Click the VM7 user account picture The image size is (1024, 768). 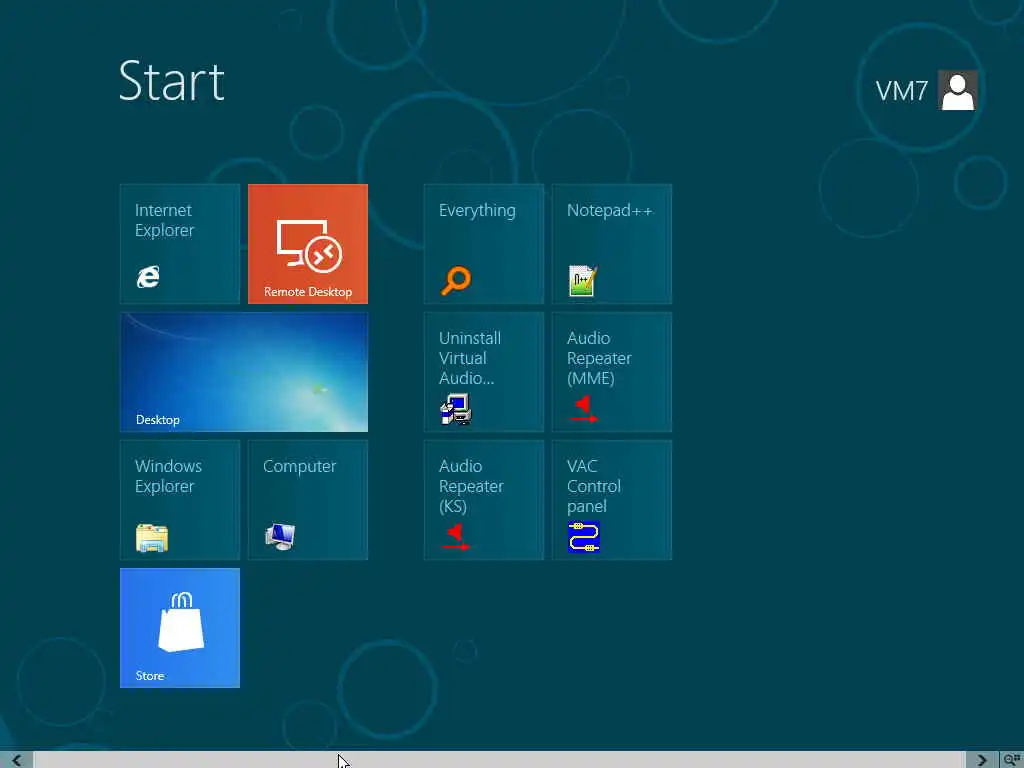pos(957,90)
